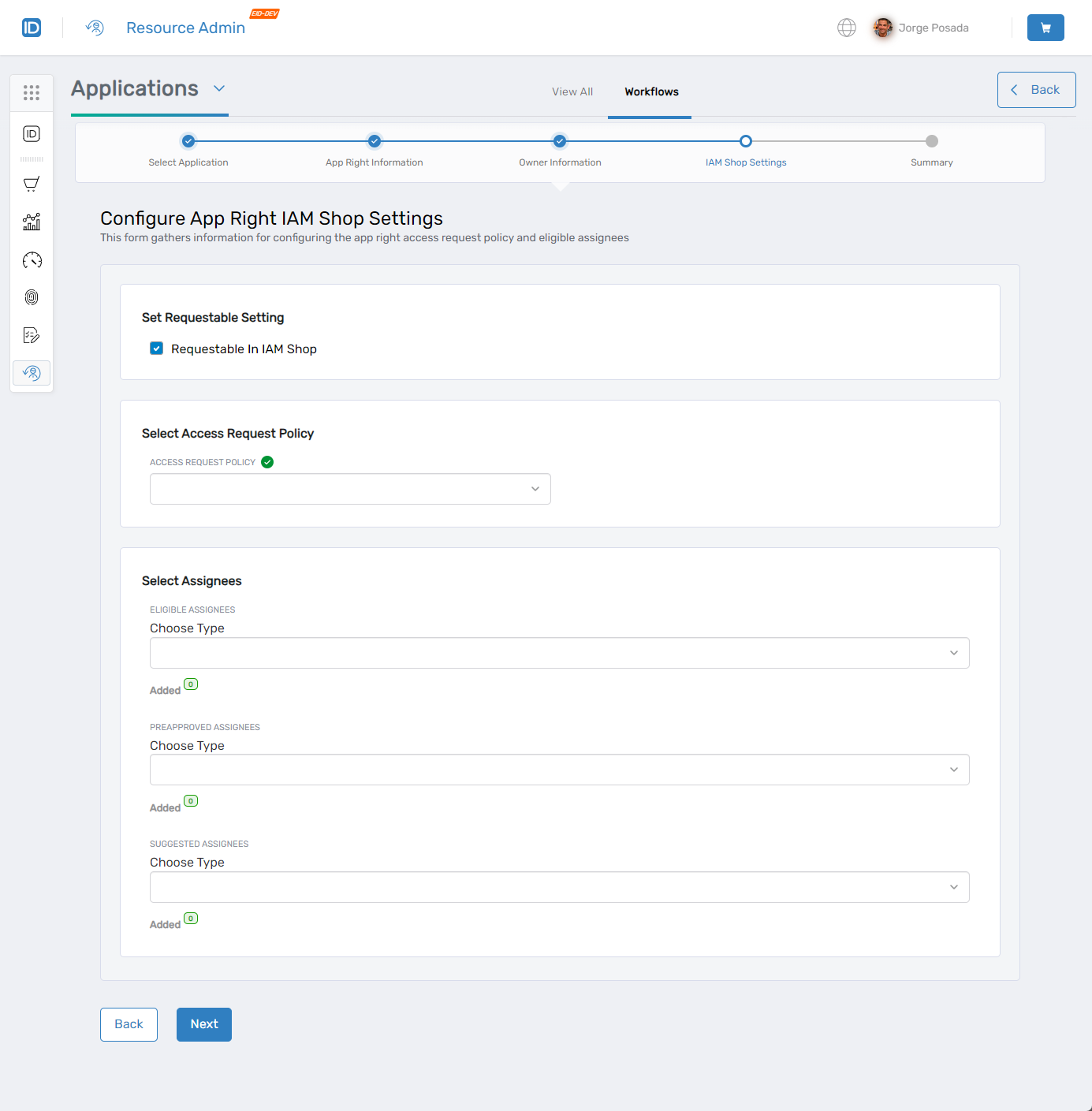
Task: Go to Owner Information step marker
Action: [x=560, y=141]
